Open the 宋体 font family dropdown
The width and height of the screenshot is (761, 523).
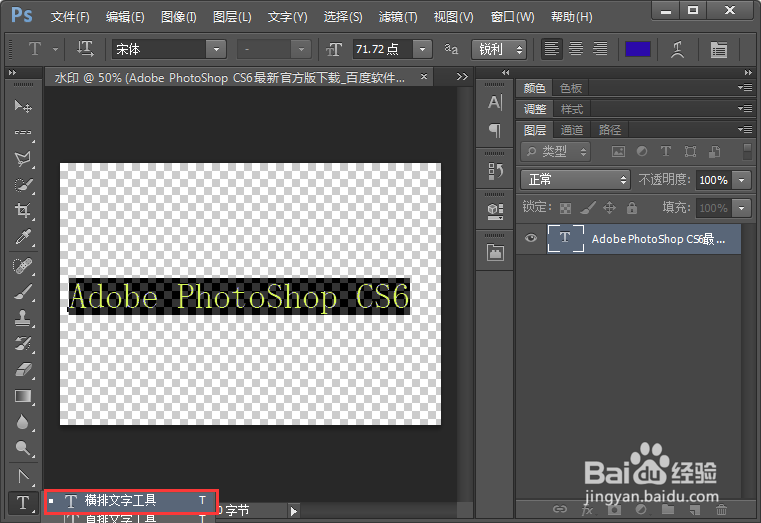pyautogui.click(x=216, y=49)
